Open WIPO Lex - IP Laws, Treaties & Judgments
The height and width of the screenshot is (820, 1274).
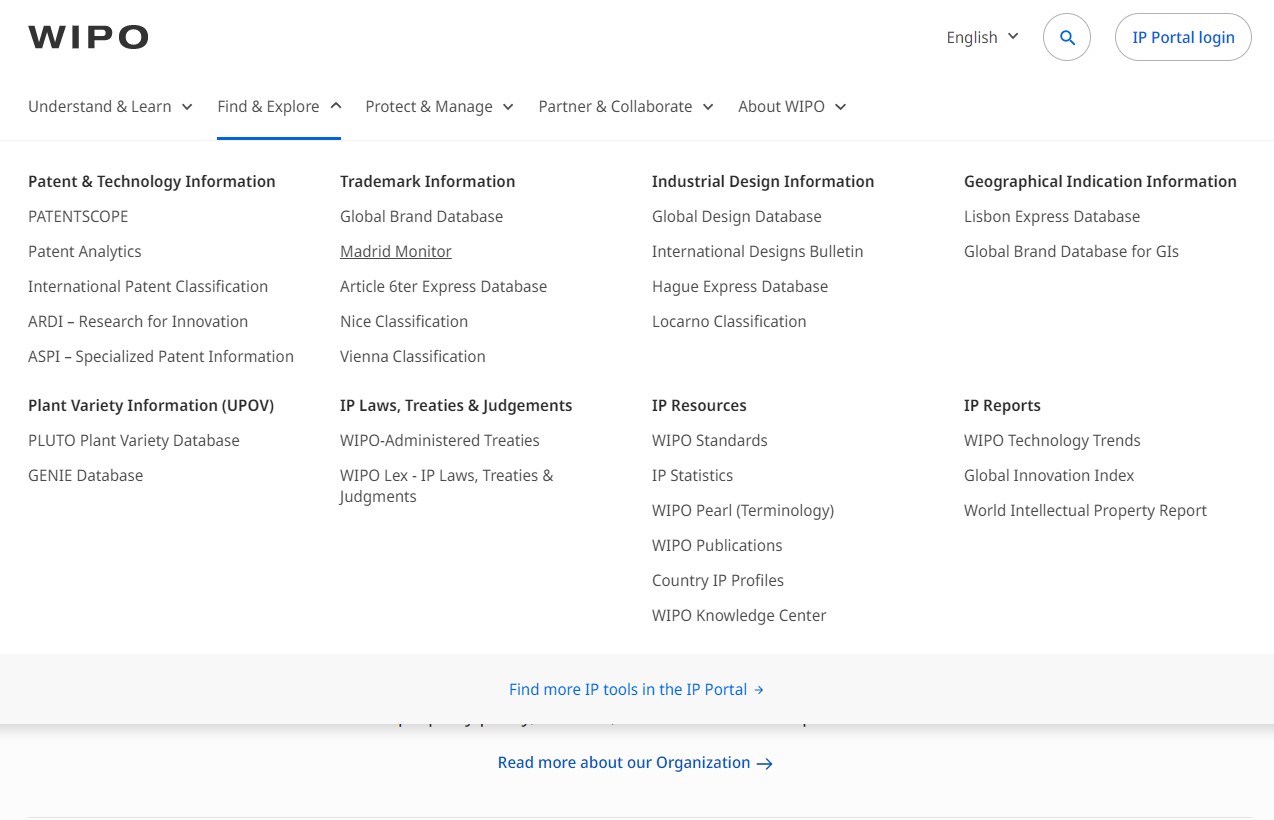click(x=446, y=486)
